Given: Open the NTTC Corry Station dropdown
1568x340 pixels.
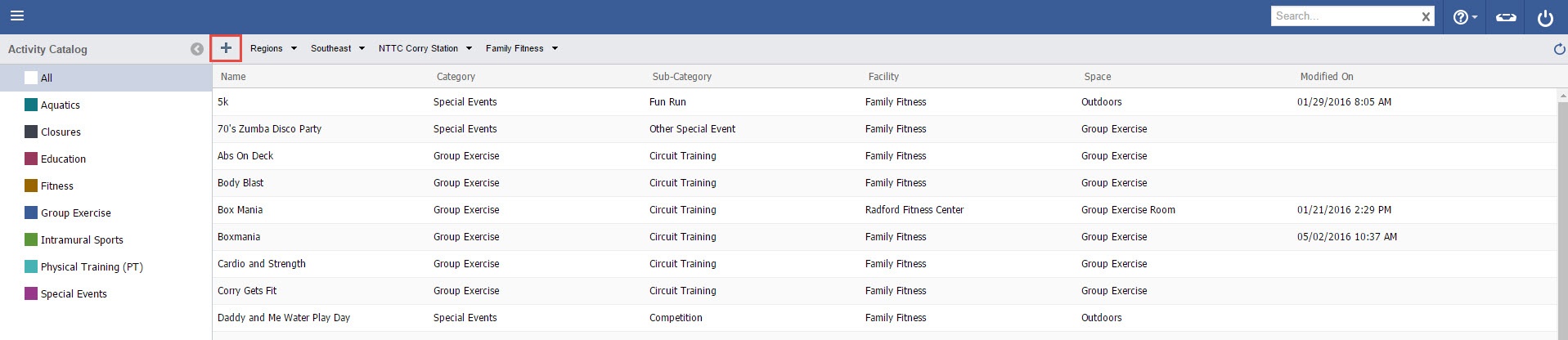Looking at the screenshot, I should (425, 48).
